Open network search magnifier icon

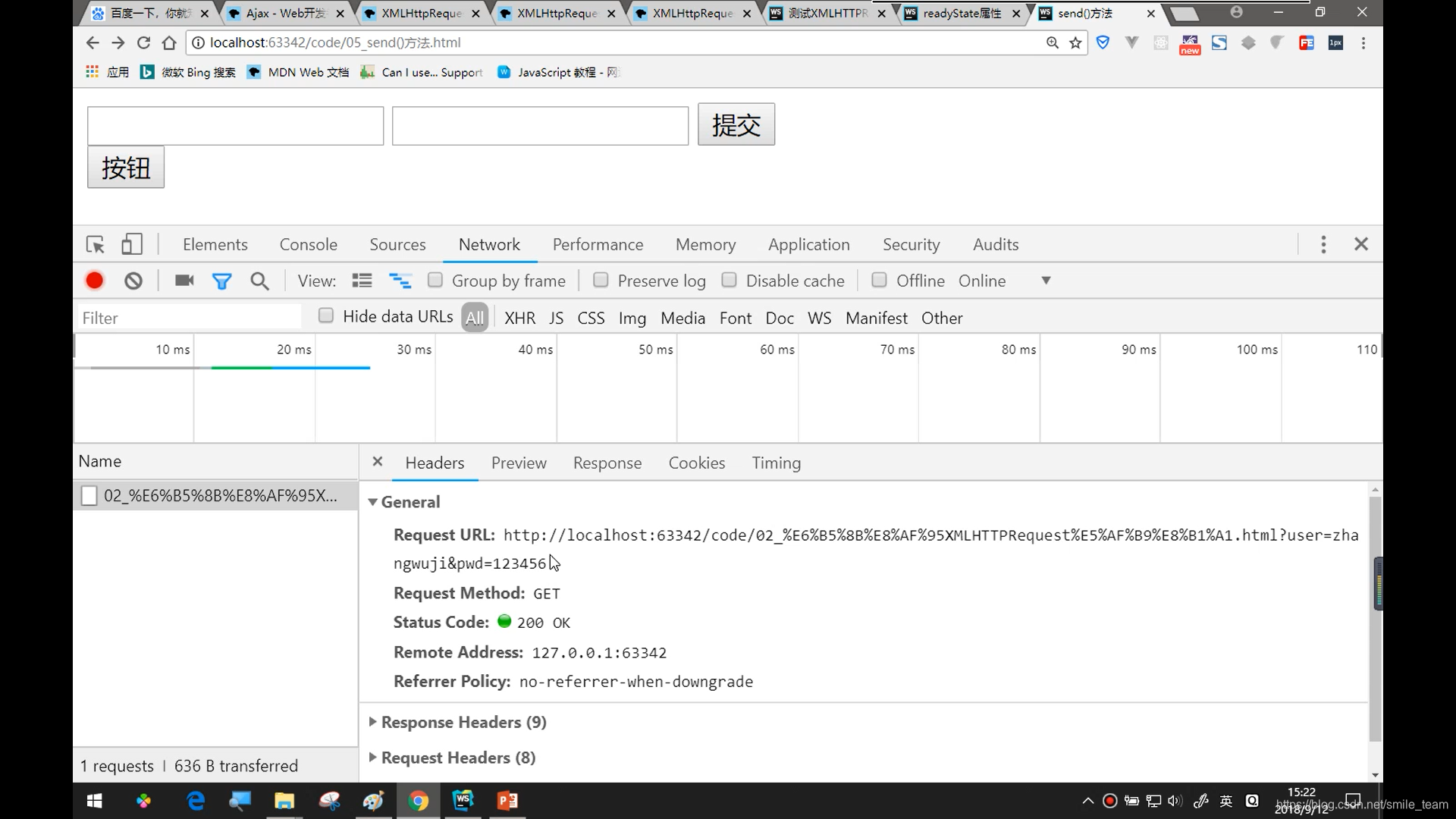pos(259,281)
